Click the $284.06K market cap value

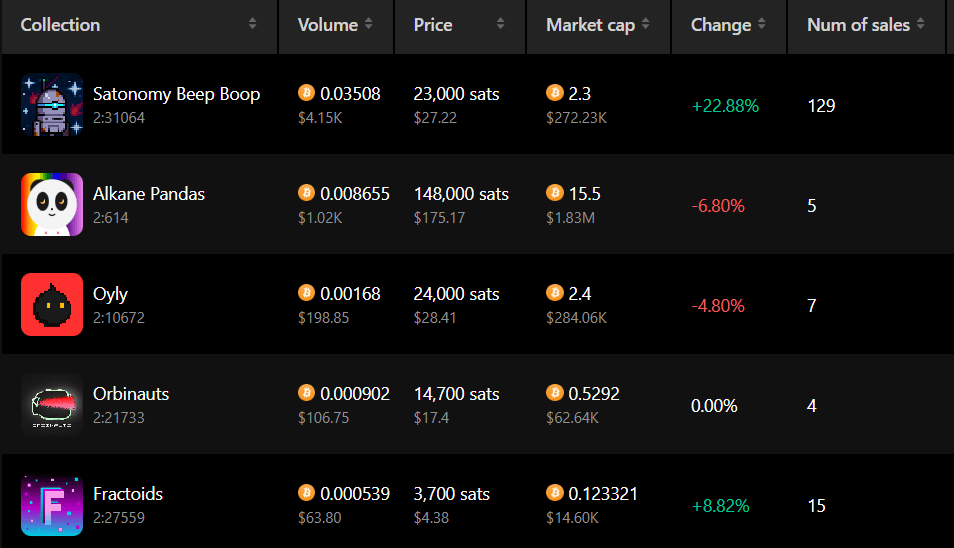pos(576,317)
